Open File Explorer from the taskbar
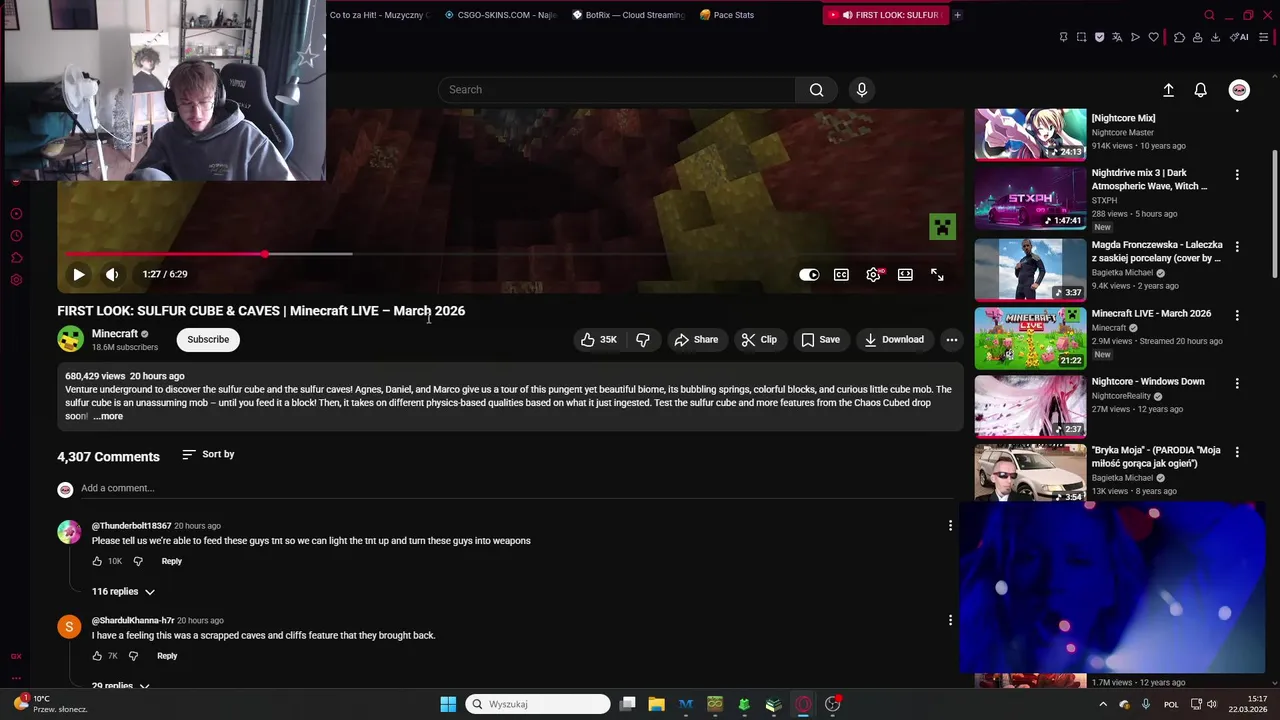 pyautogui.click(x=656, y=704)
